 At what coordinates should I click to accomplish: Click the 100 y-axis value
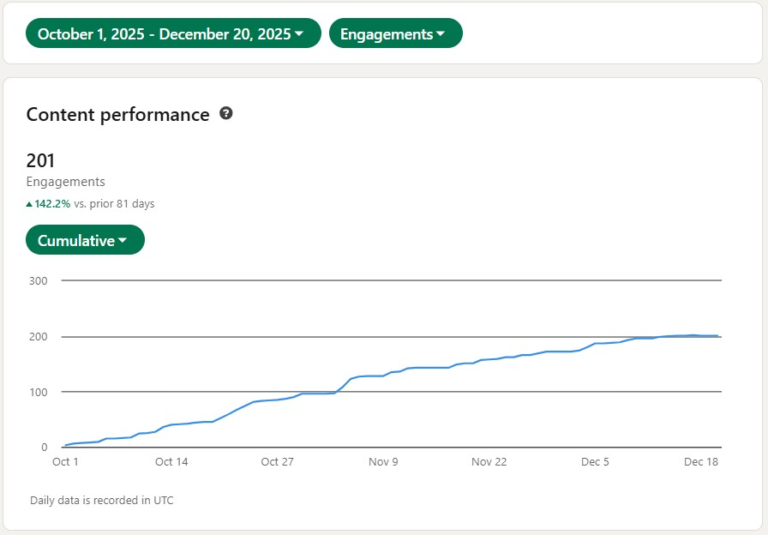(38, 392)
